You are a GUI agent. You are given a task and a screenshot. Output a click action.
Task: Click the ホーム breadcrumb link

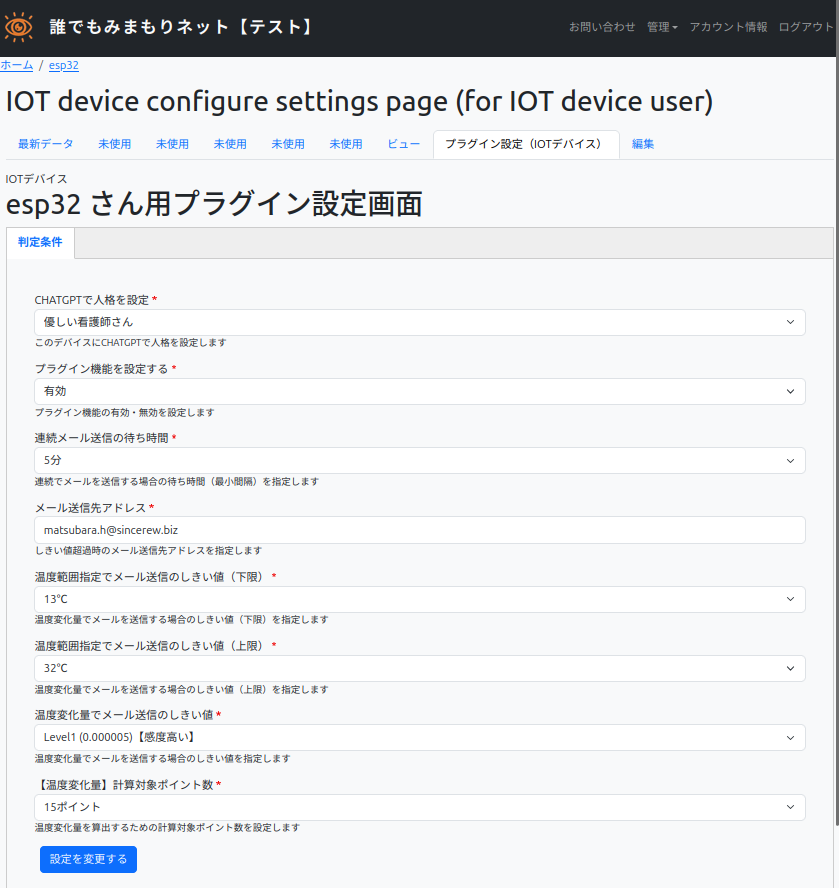17,65
